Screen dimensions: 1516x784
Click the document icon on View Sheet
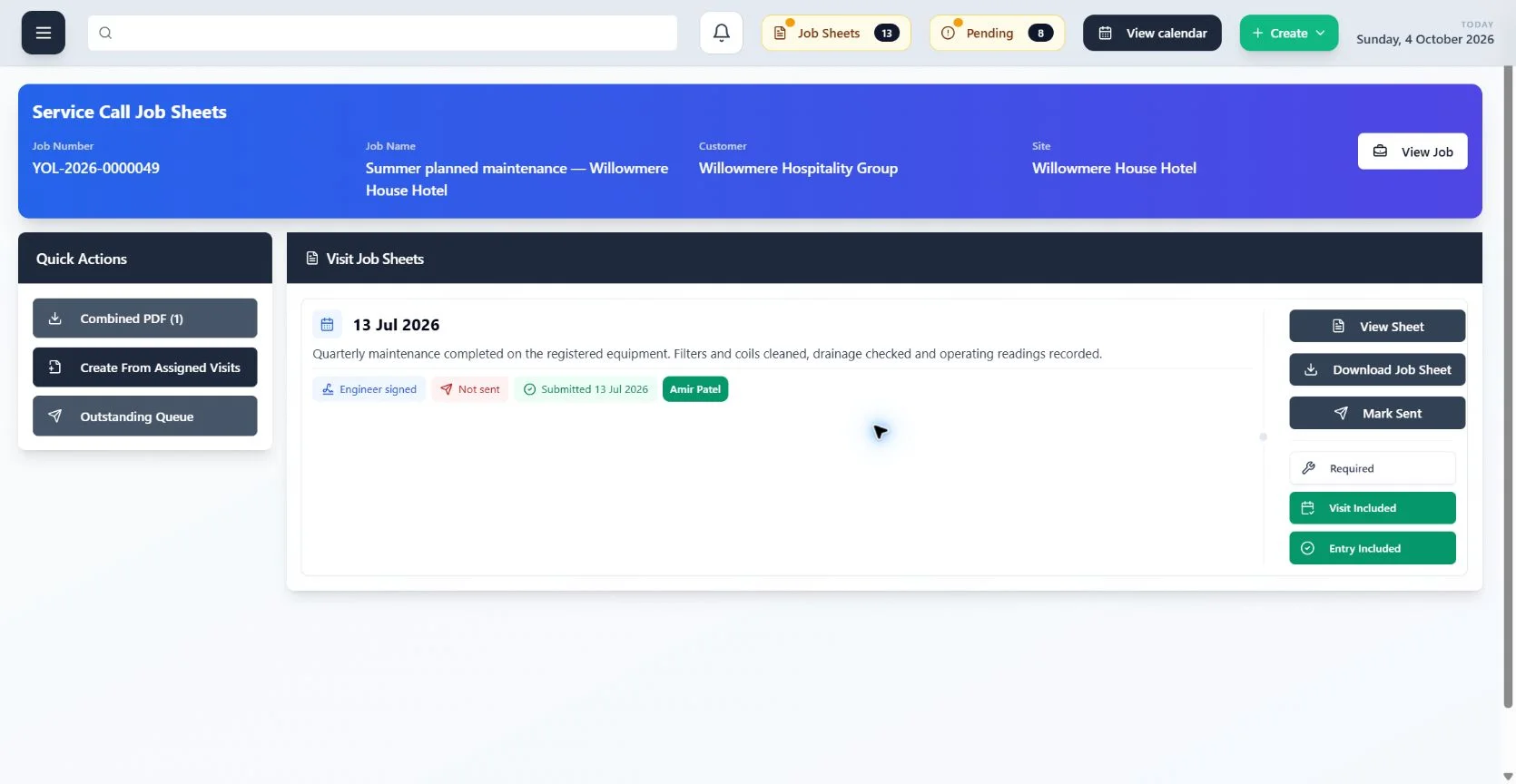(x=1338, y=327)
